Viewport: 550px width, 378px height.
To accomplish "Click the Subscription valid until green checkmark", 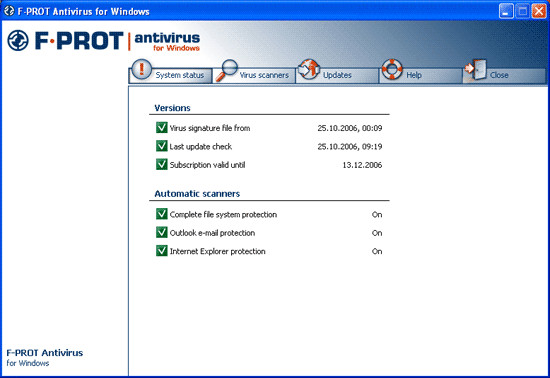I will tap(162, 164).
